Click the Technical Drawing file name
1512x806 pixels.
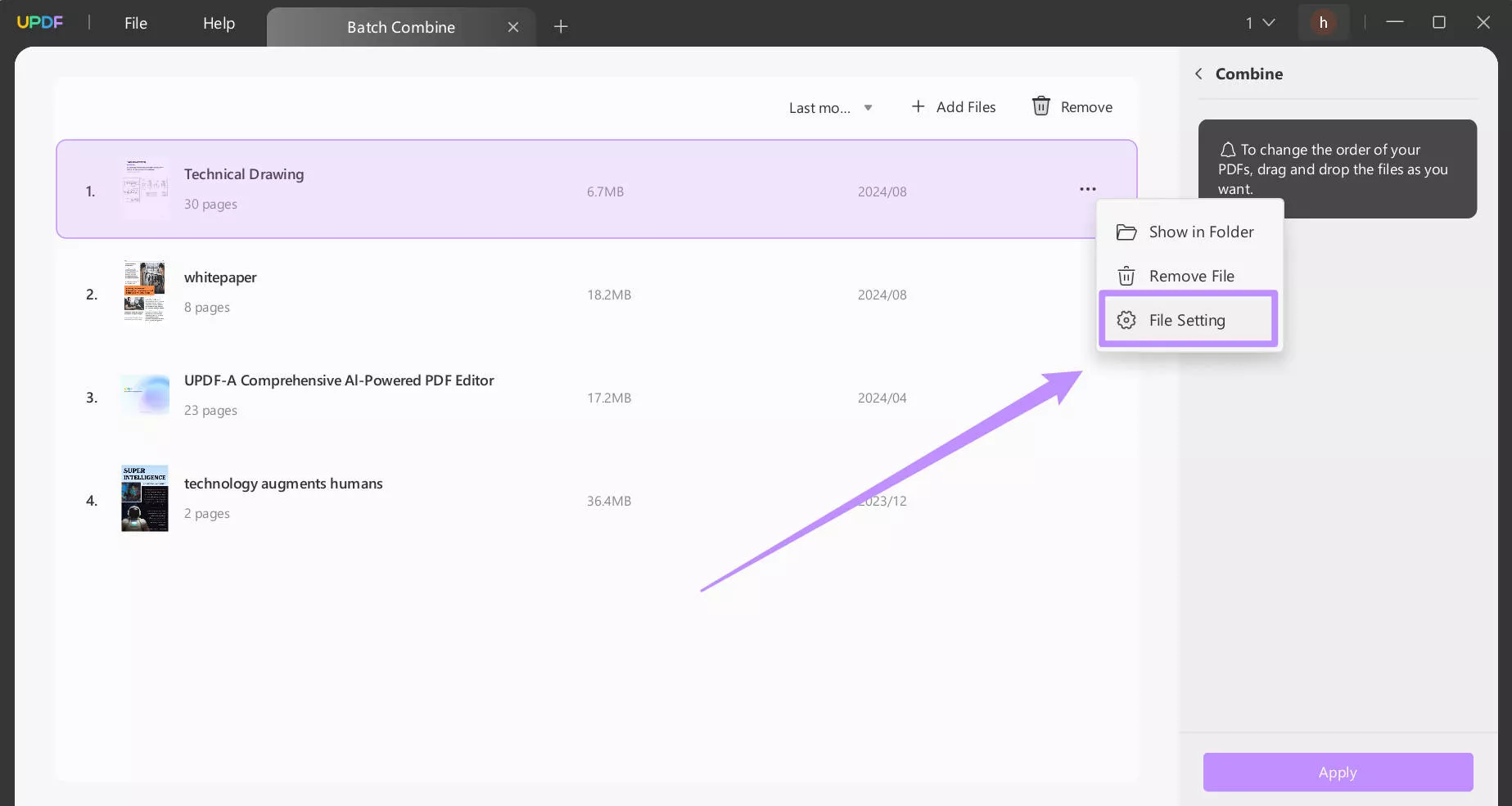coord(244,174)
